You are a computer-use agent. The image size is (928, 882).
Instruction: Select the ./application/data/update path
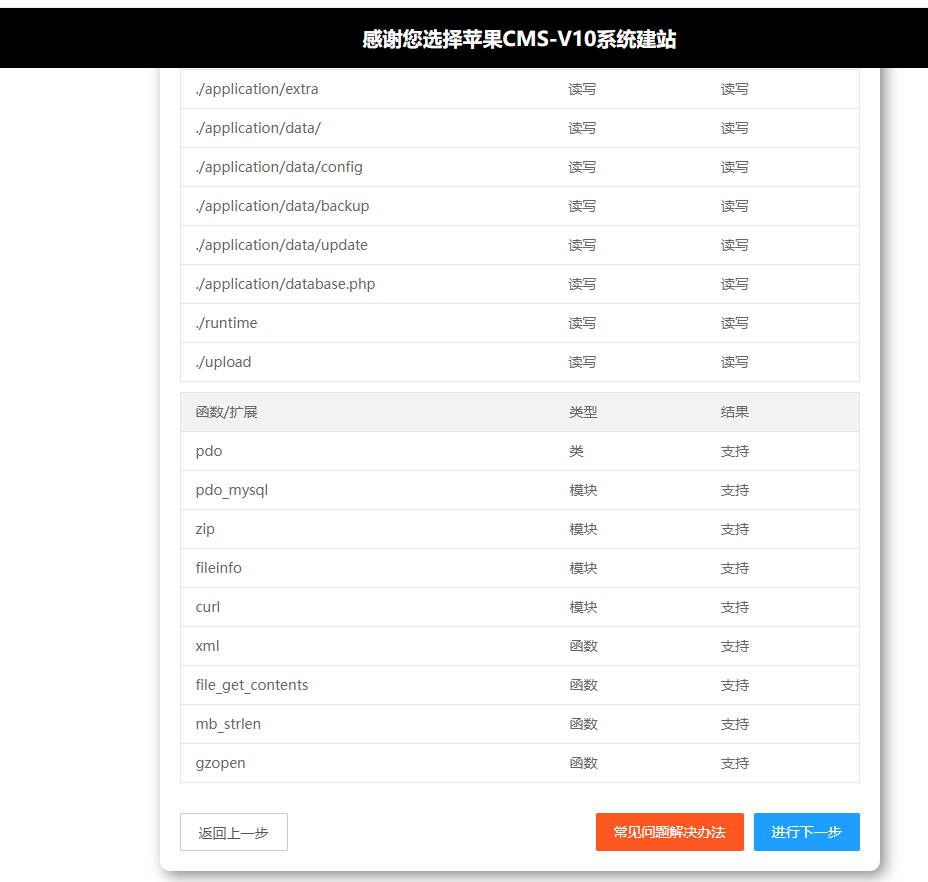tap(282, 246)
